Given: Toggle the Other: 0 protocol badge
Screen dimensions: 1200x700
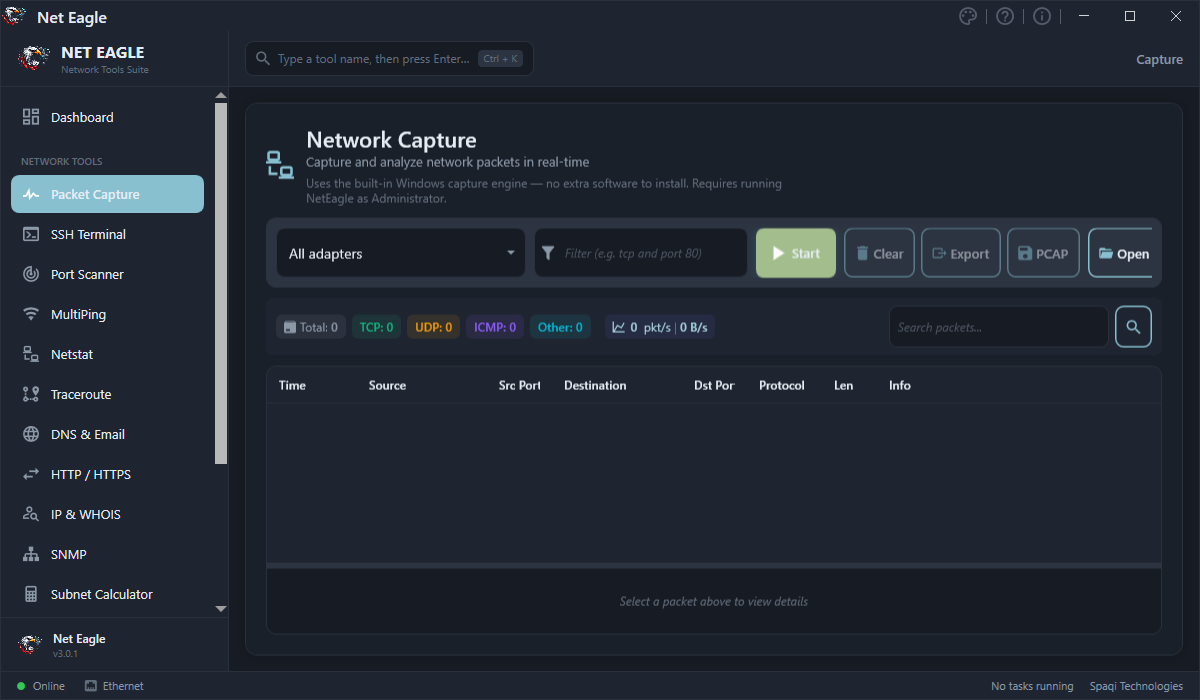Looking at the screenshot, I should [560, 327].
